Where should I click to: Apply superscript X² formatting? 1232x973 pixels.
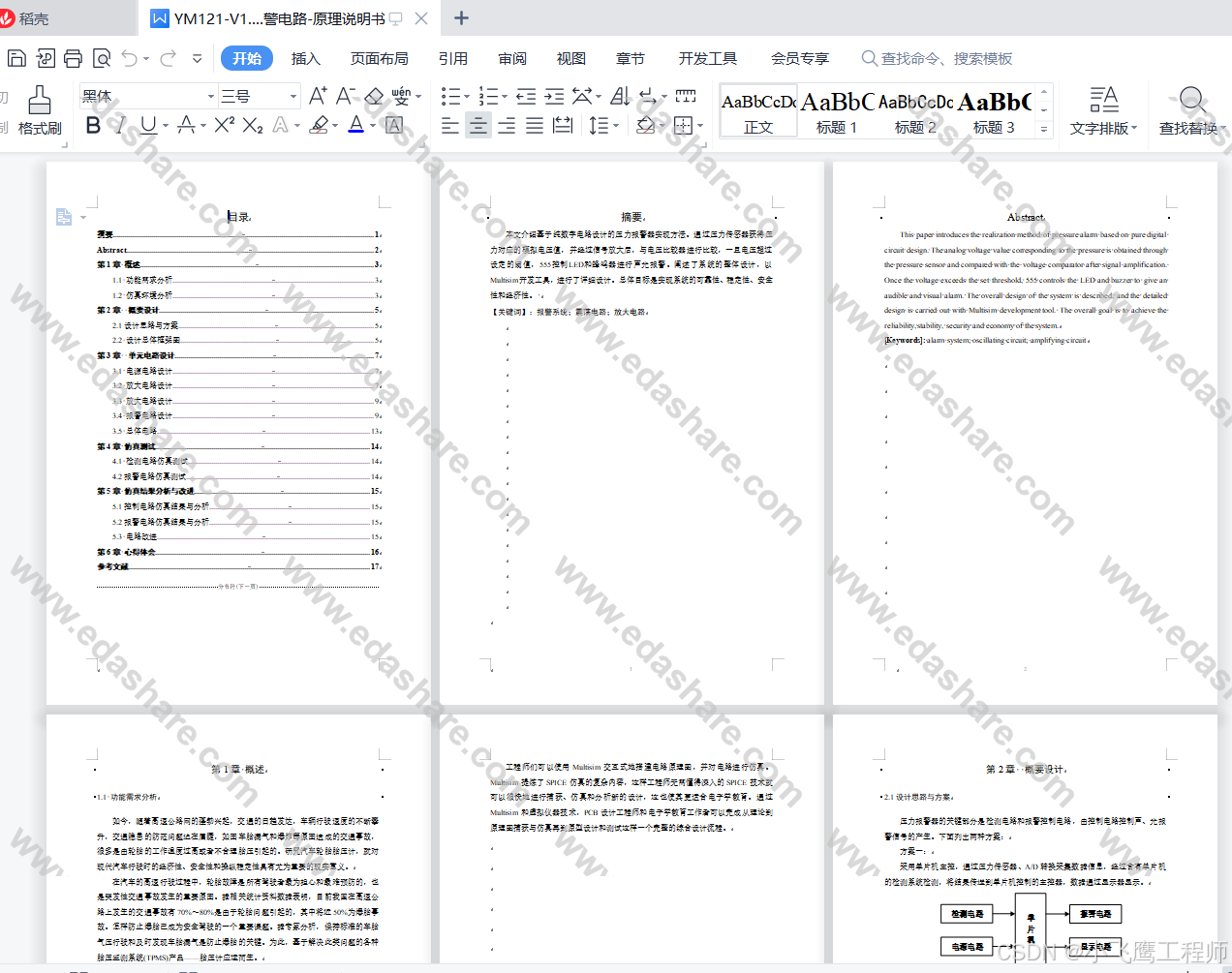tap(225, 125)
